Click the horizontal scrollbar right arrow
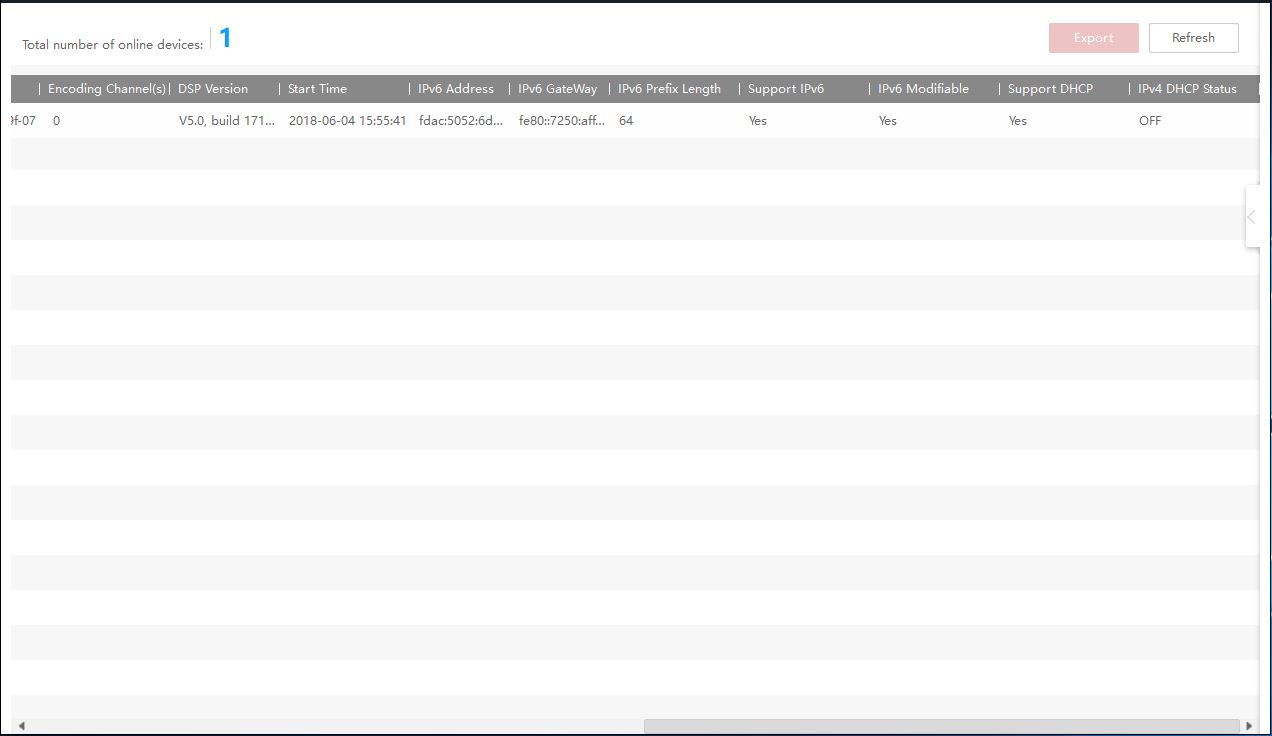 1249,726
